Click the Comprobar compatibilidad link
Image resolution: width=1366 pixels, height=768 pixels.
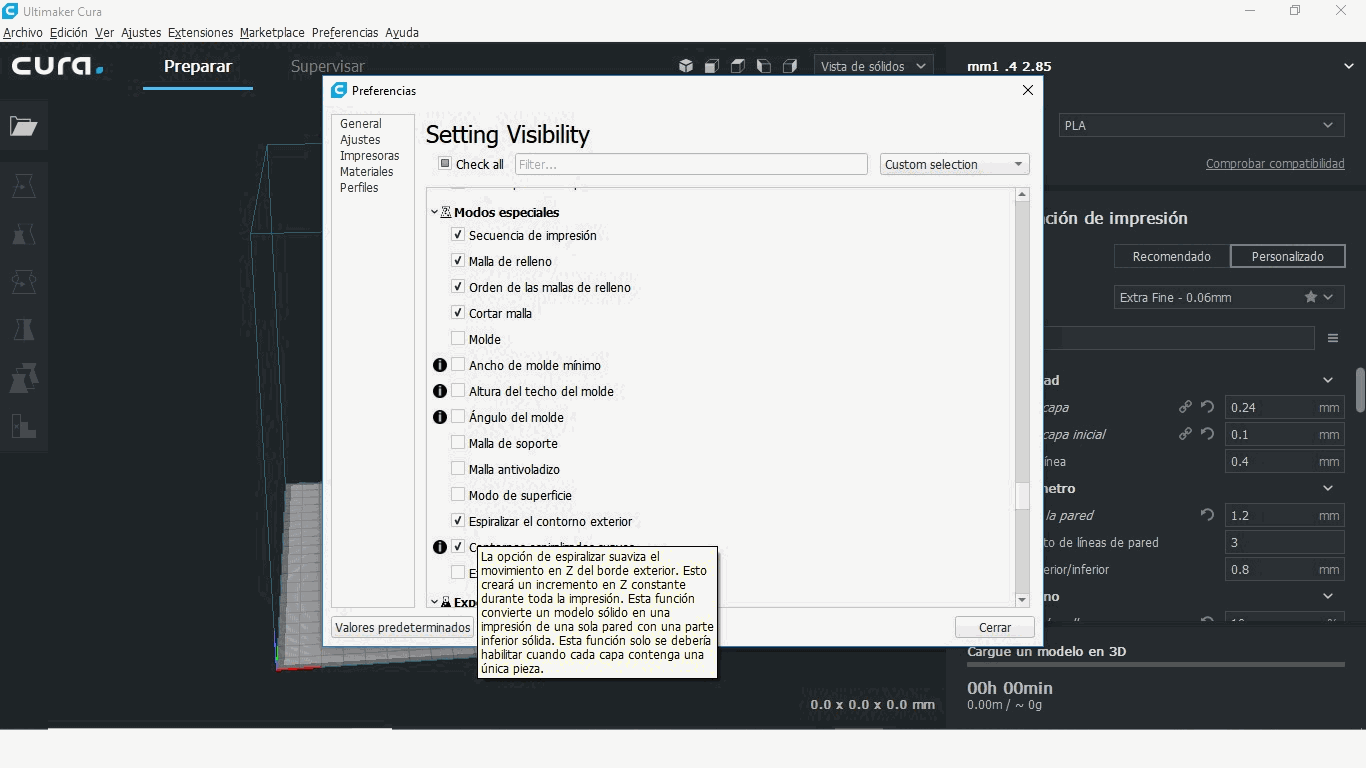[1275, 163]
